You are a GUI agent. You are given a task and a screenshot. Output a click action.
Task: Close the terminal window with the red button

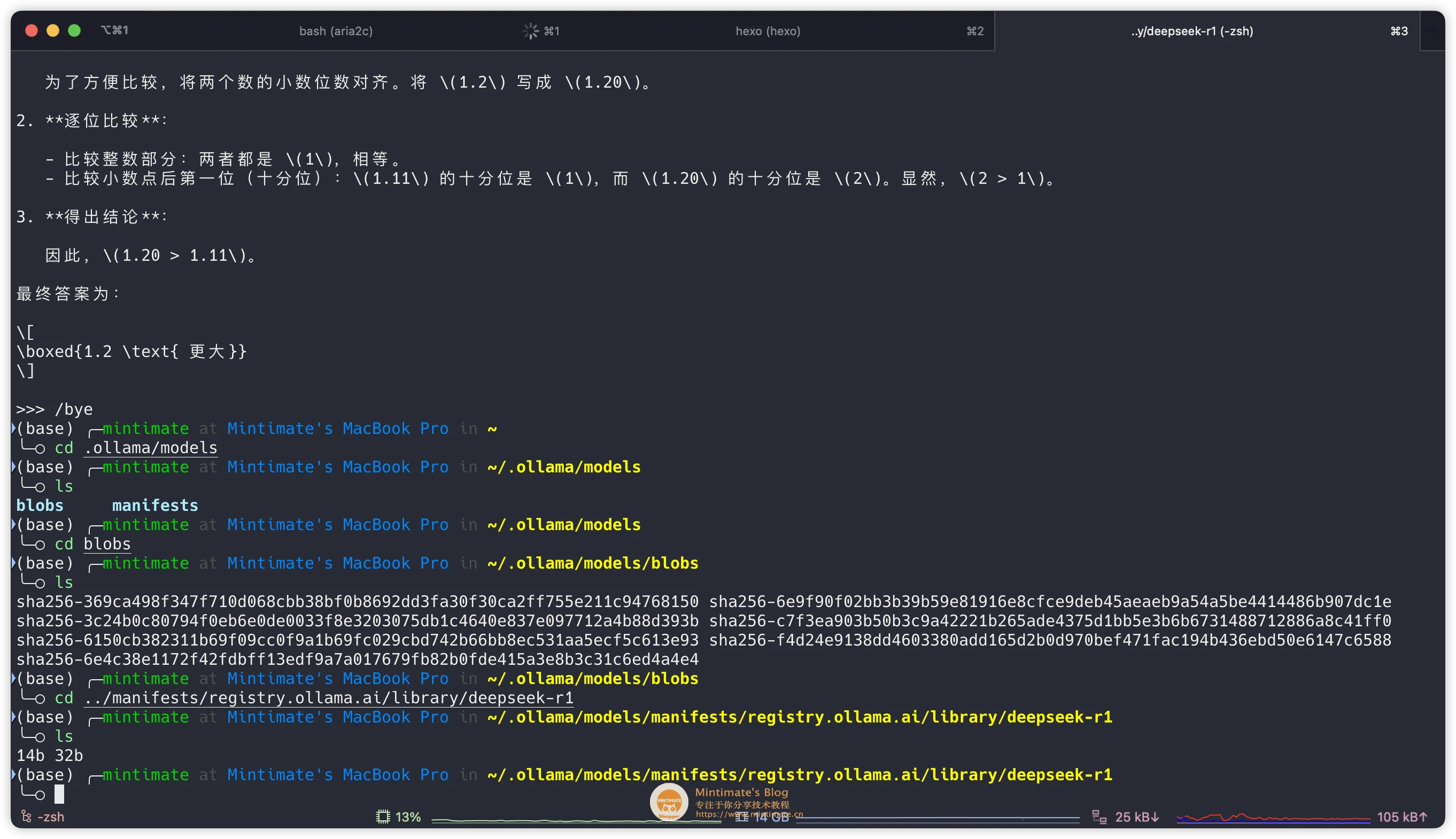(32, 30)
